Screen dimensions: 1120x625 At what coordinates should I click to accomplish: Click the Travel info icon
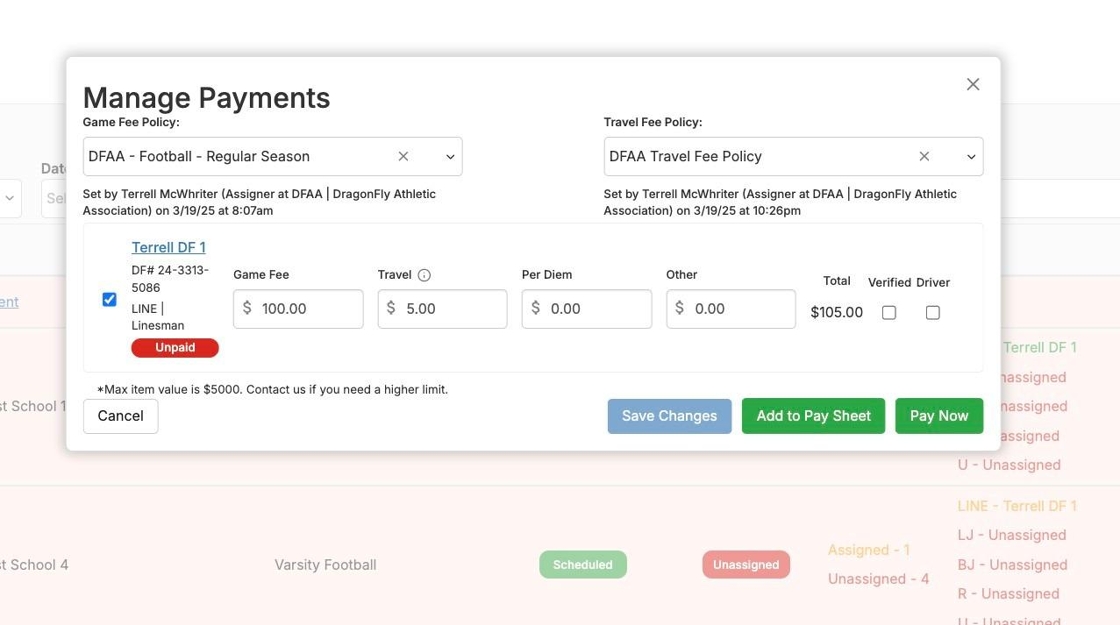[x=424, y=275]
